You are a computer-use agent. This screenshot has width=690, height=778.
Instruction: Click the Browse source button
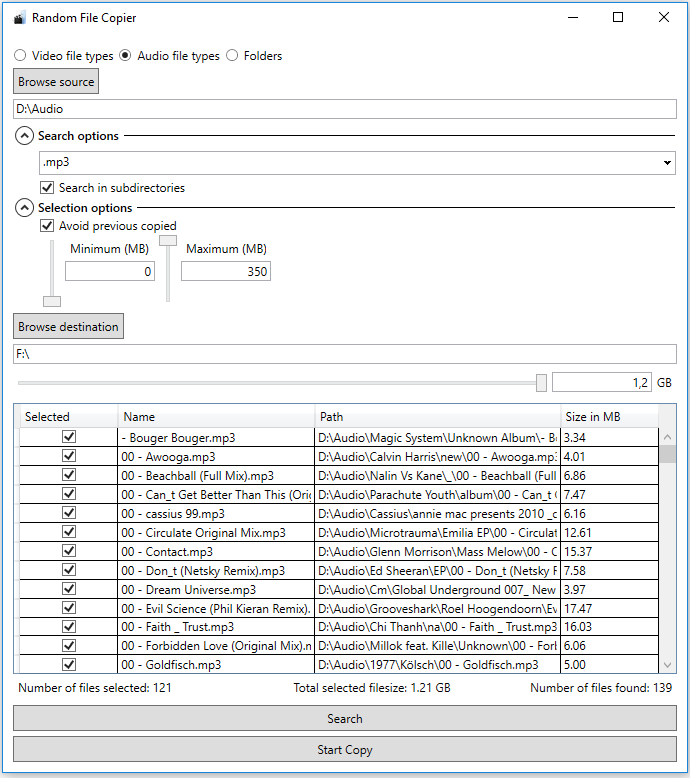click(56, 81)
